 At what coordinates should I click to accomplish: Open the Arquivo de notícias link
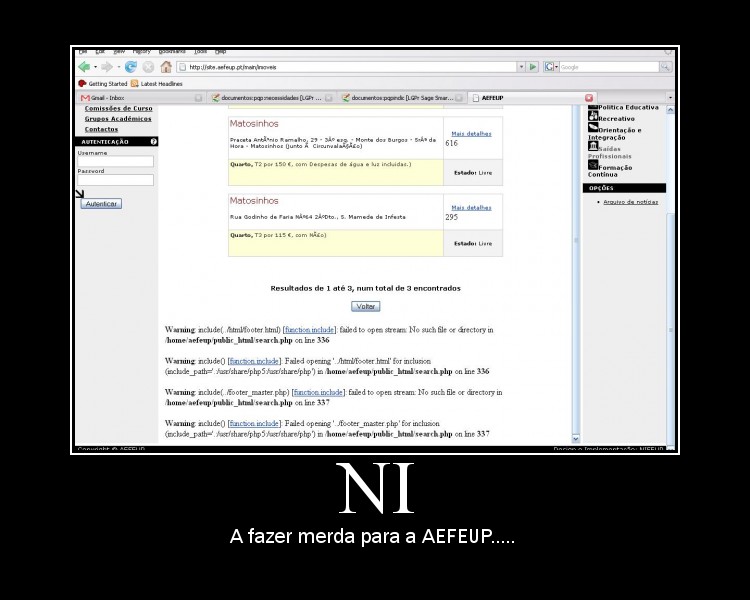click(630, 202)
